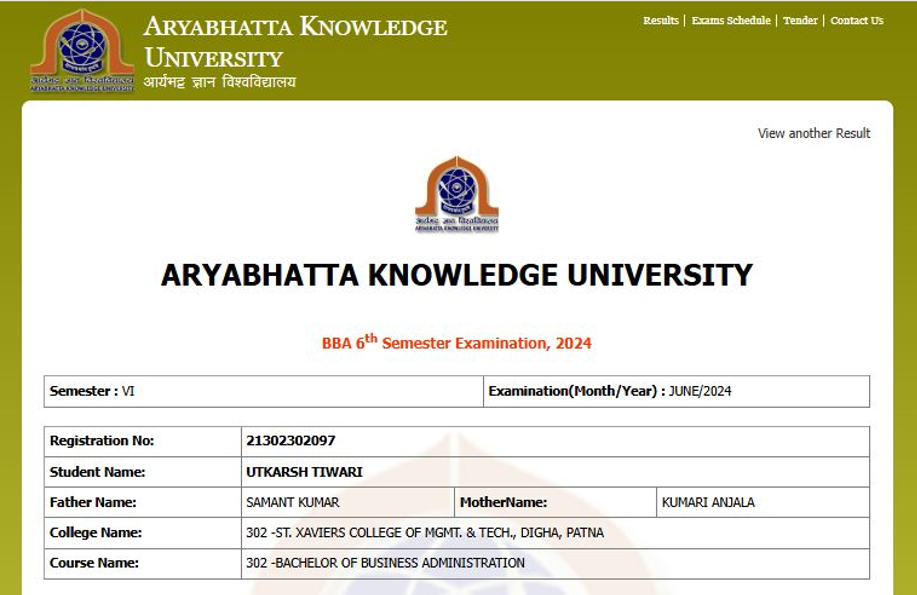Click View another Result link

814,133
